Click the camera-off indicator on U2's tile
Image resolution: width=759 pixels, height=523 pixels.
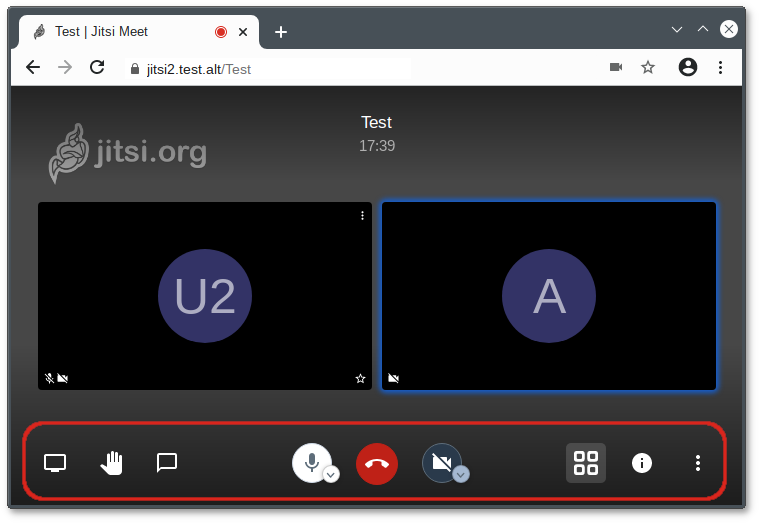[x=62, y=378]
